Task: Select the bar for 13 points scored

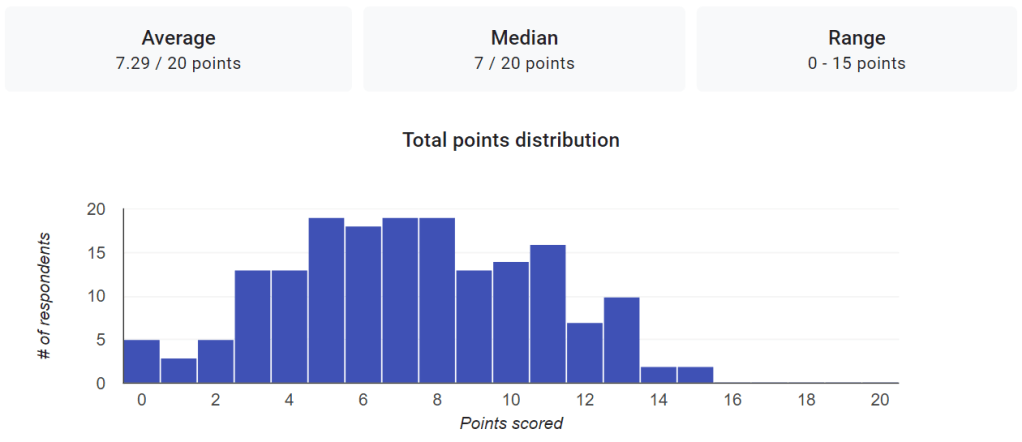Action: coord(621,340)
